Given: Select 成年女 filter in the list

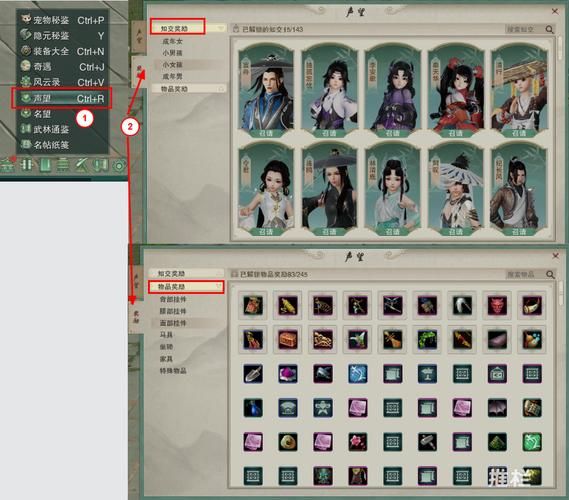Looking at the screenshot, I should (172, 41).
